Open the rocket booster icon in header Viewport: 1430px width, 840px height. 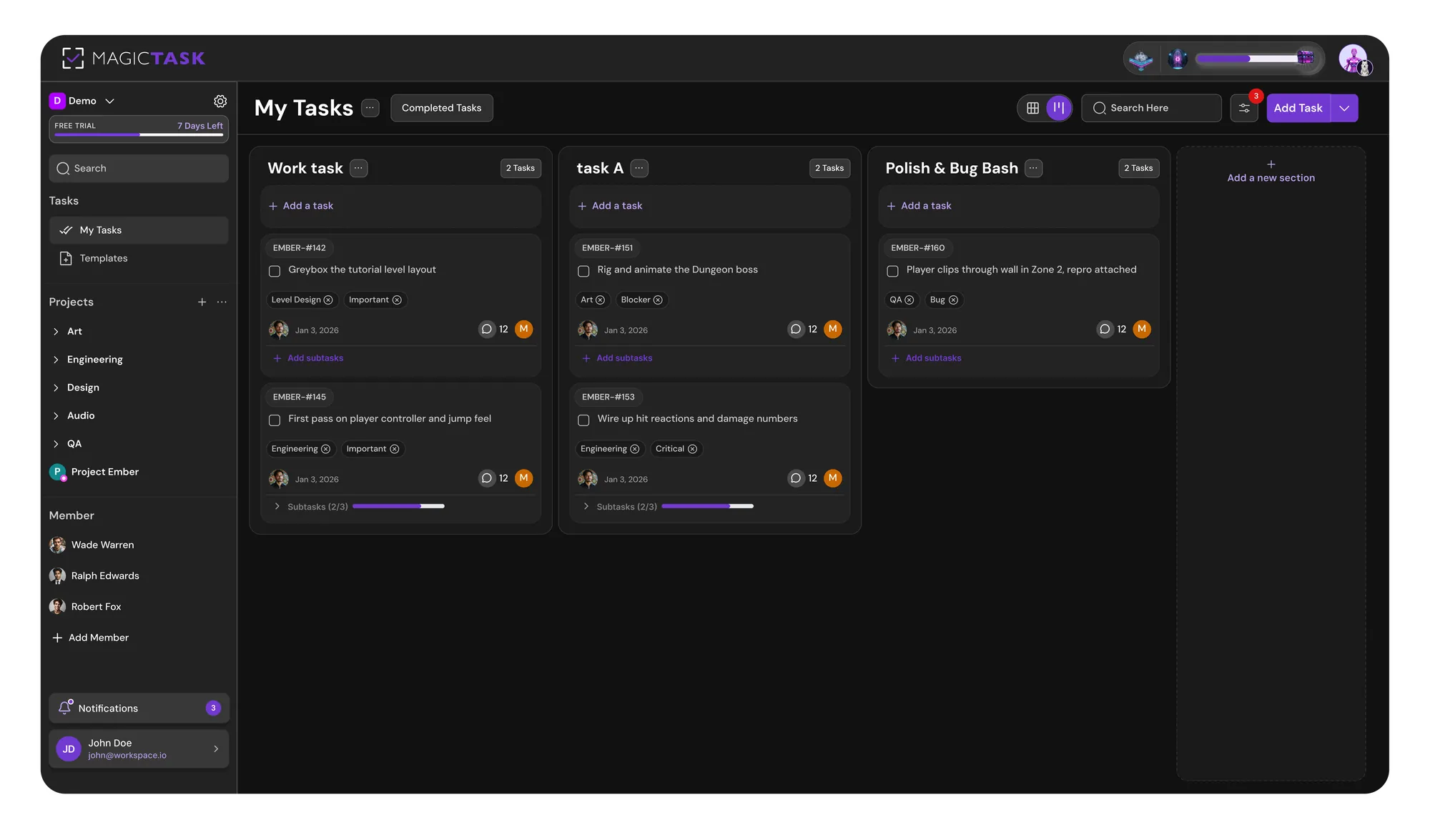click(x=1177, y=59)
